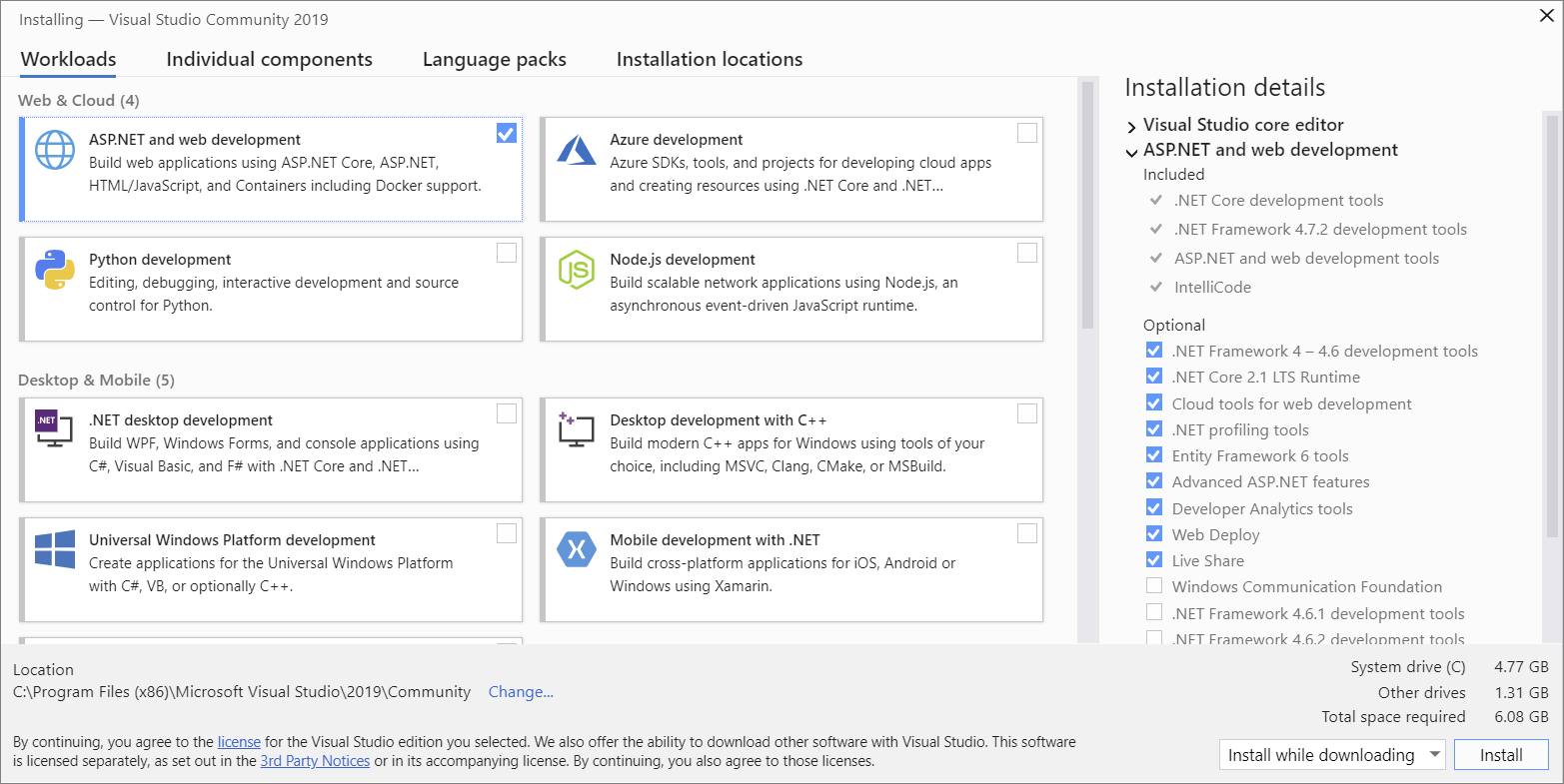
Task: Uncheck the Web Deploy optional component
Action: (x=1154, y=533)
